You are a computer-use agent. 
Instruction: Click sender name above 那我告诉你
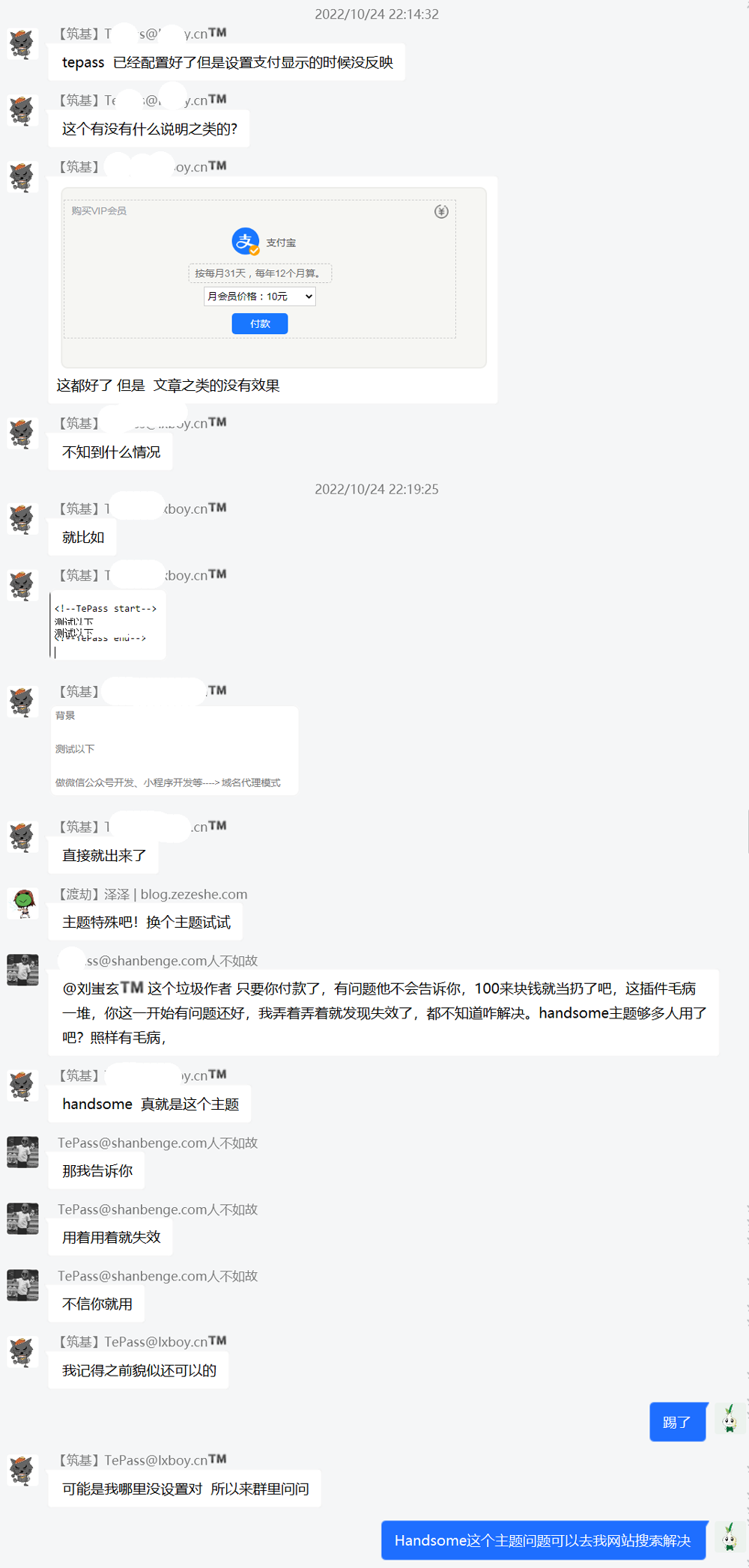click(x=157, y=1143)
